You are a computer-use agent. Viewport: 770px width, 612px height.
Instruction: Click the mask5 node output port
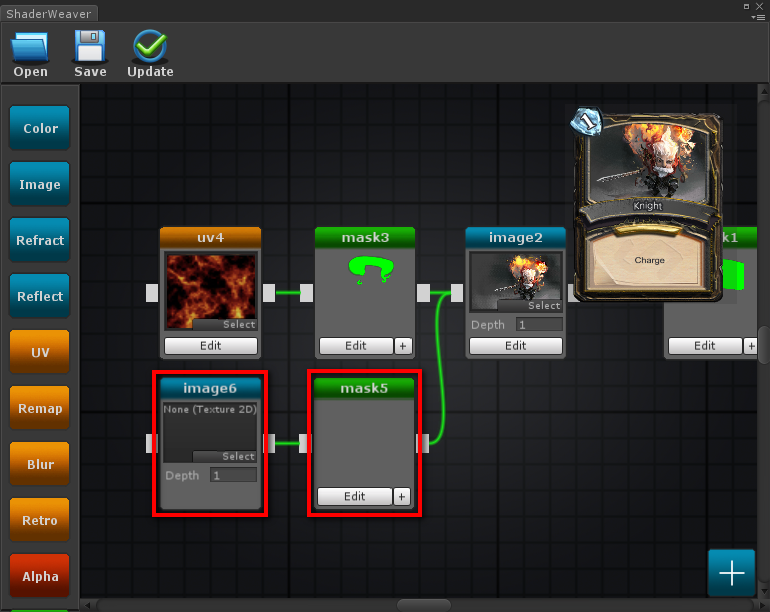tap(423, 444)
